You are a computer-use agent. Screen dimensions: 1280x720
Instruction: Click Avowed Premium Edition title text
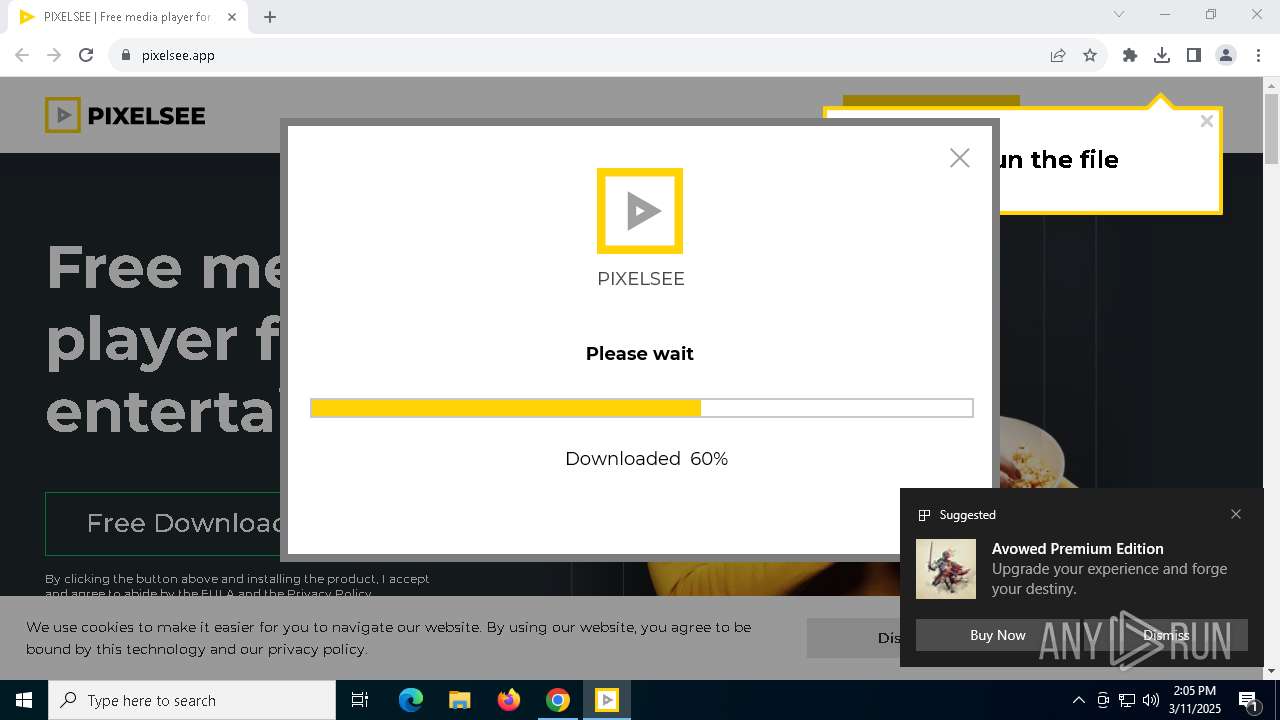[x=1078, y=548]
